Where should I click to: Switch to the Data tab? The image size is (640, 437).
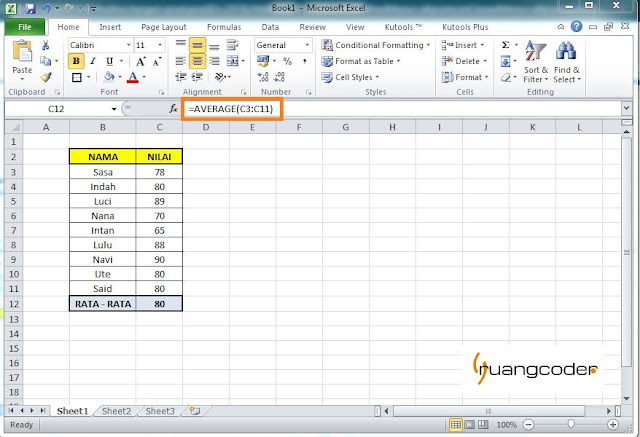tap(270, 27)
